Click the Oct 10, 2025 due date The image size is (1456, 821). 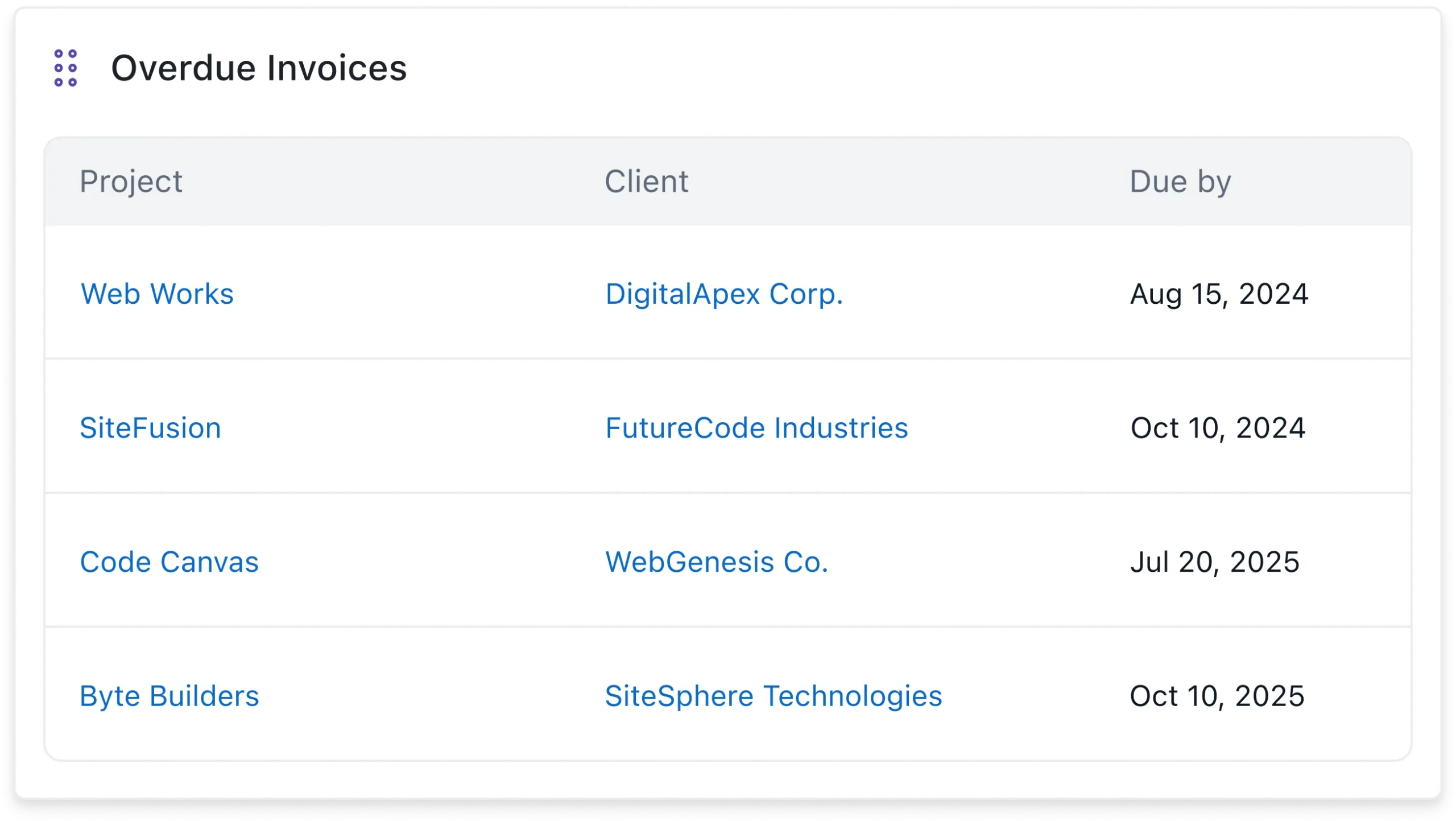[x=1217, y=696]
